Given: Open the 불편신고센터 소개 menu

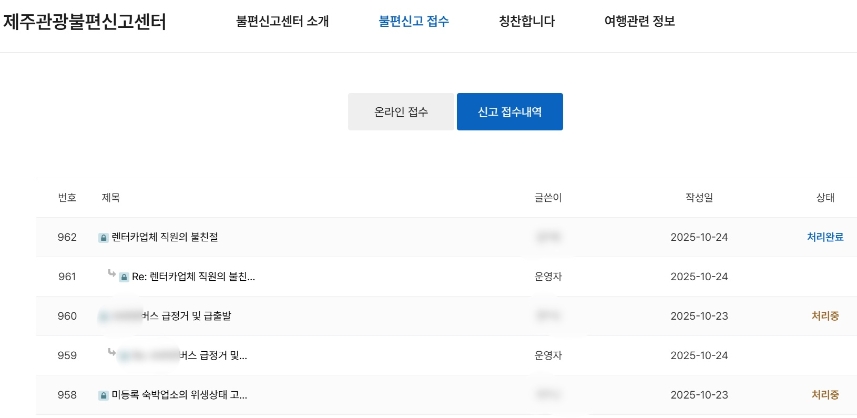Looking at the screenshot, I should click(x=282, y=21).
